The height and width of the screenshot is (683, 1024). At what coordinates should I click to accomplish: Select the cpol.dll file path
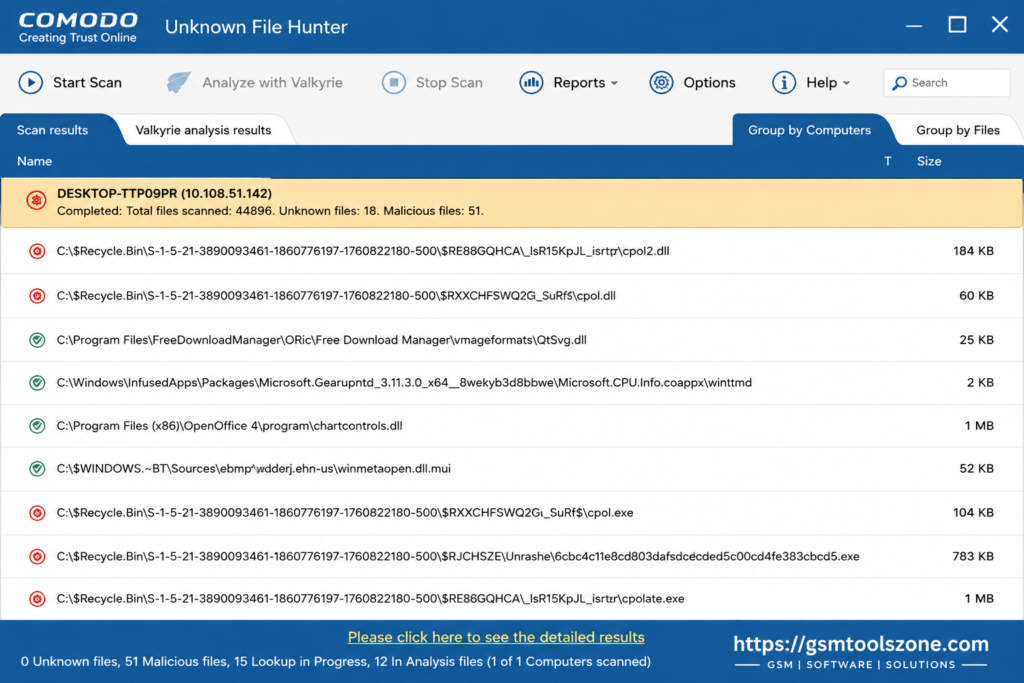pos(336,296)
